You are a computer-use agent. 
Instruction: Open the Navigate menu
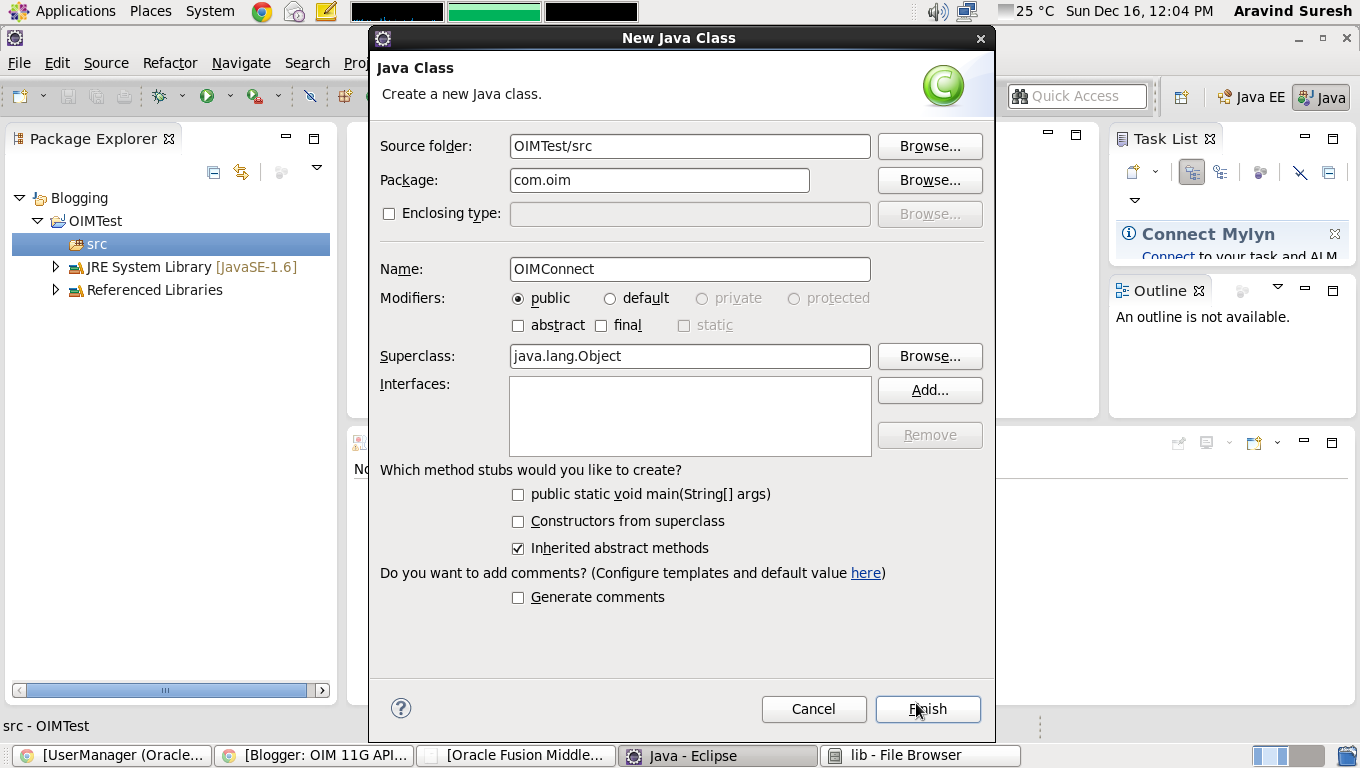point(241,63)
